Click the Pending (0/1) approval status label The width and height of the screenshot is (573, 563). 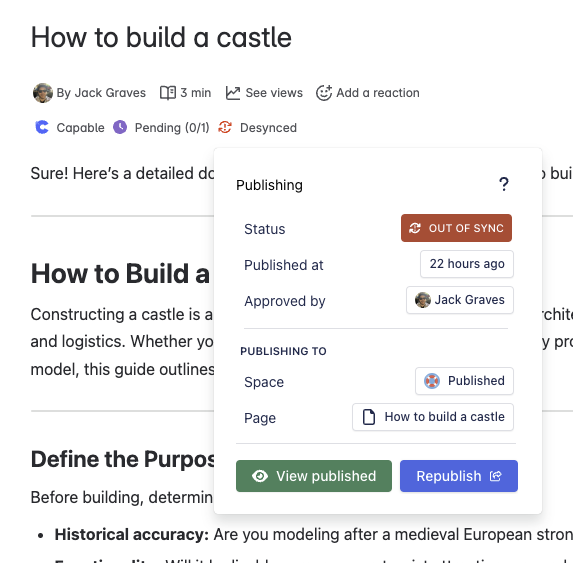[172, 128]
